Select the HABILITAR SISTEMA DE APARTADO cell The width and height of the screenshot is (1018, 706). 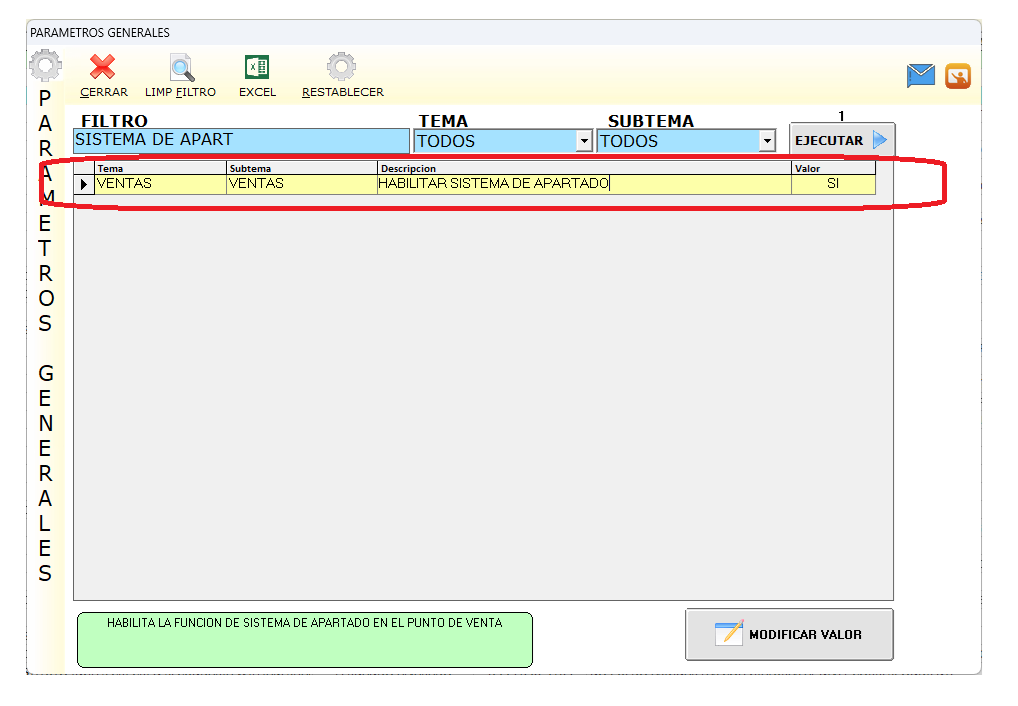point(583,184)
